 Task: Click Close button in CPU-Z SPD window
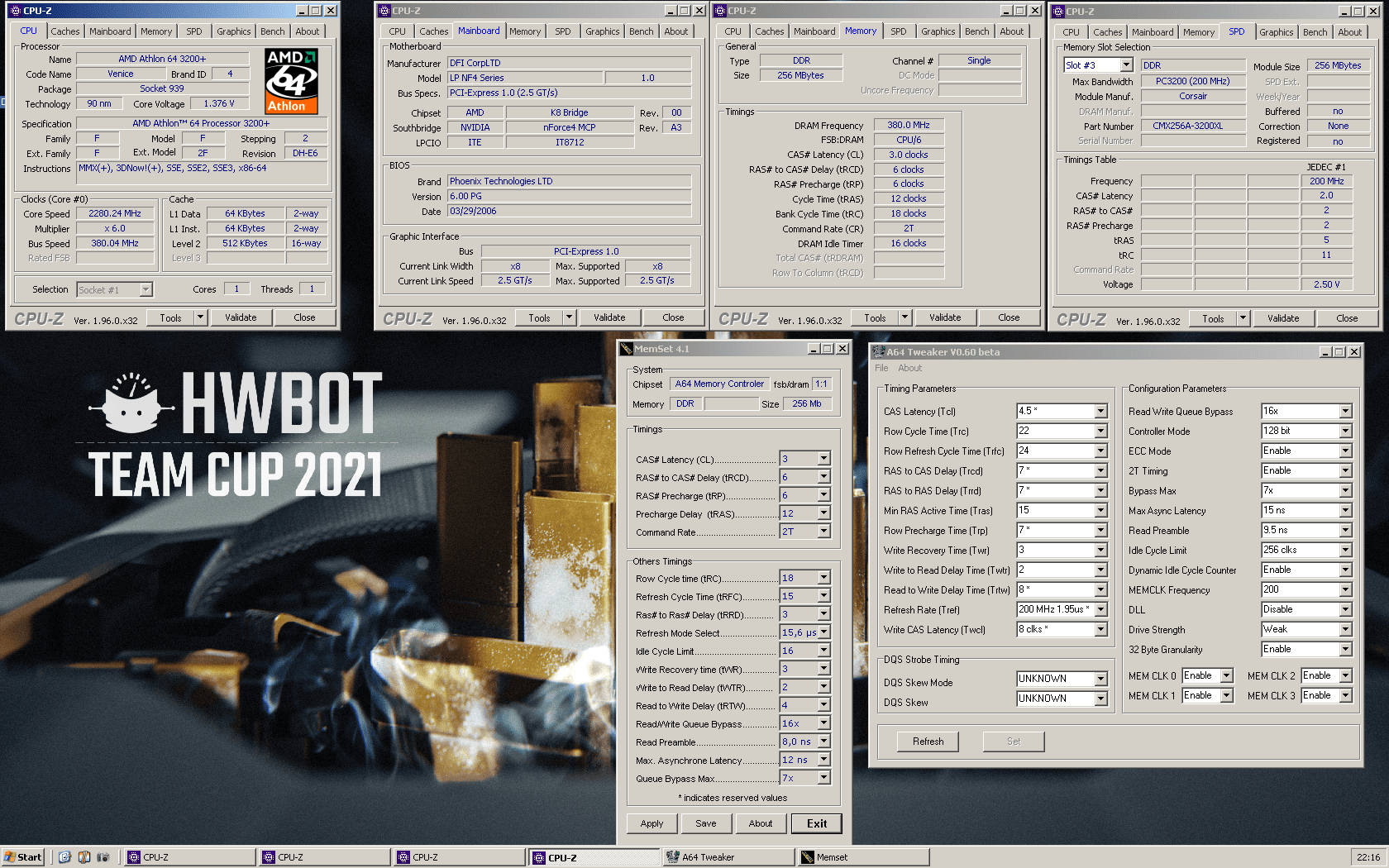[1347, 318]
